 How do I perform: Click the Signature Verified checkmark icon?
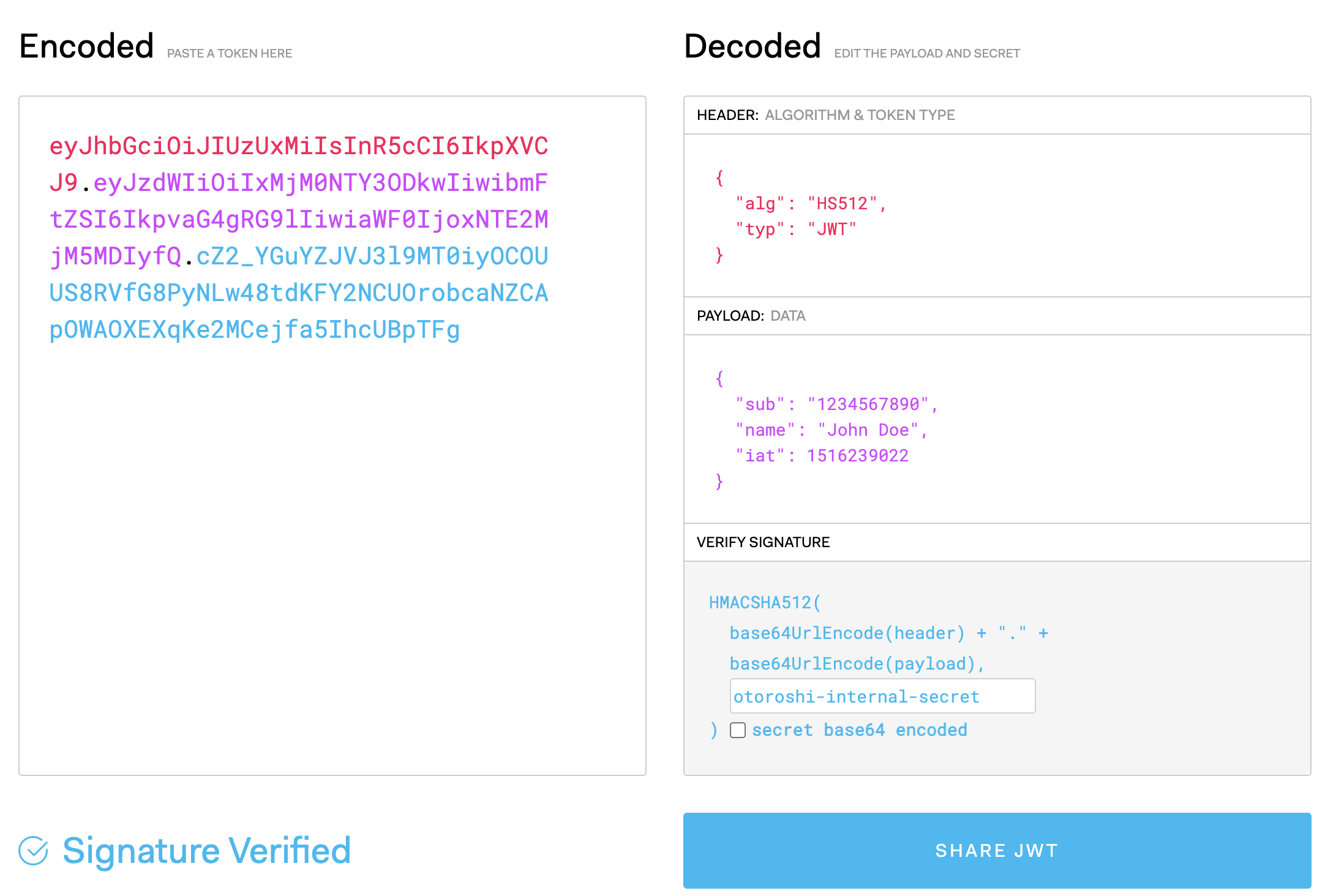(x=33, y=851)
